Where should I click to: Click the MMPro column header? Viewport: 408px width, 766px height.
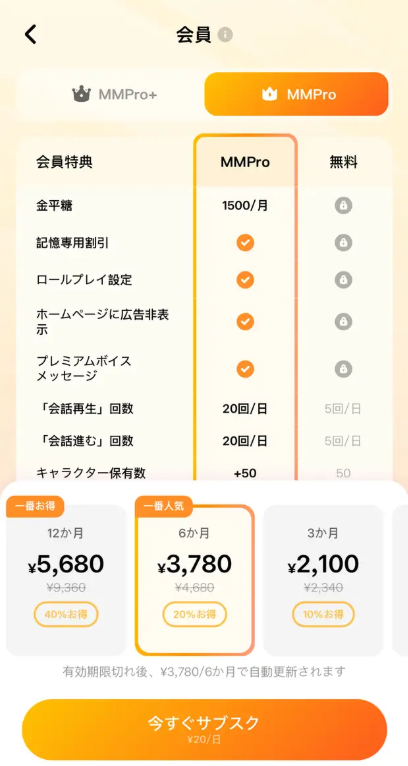tap(245, 162)
